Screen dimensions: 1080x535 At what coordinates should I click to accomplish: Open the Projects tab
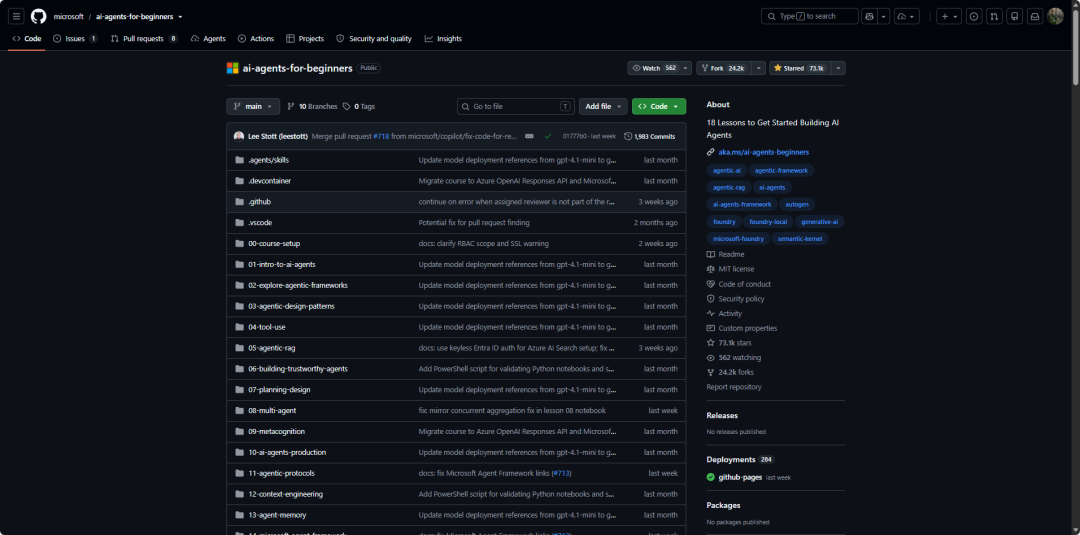305,39
